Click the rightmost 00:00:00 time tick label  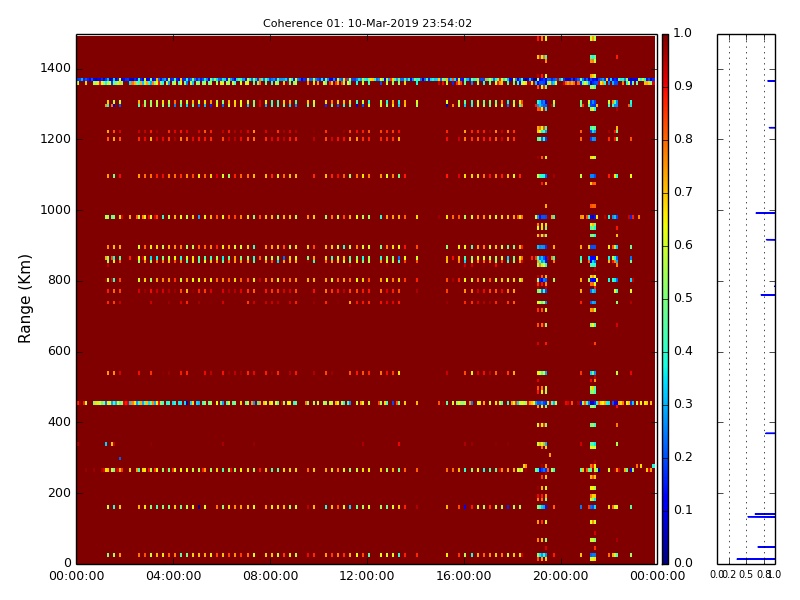tap(658, 576)
